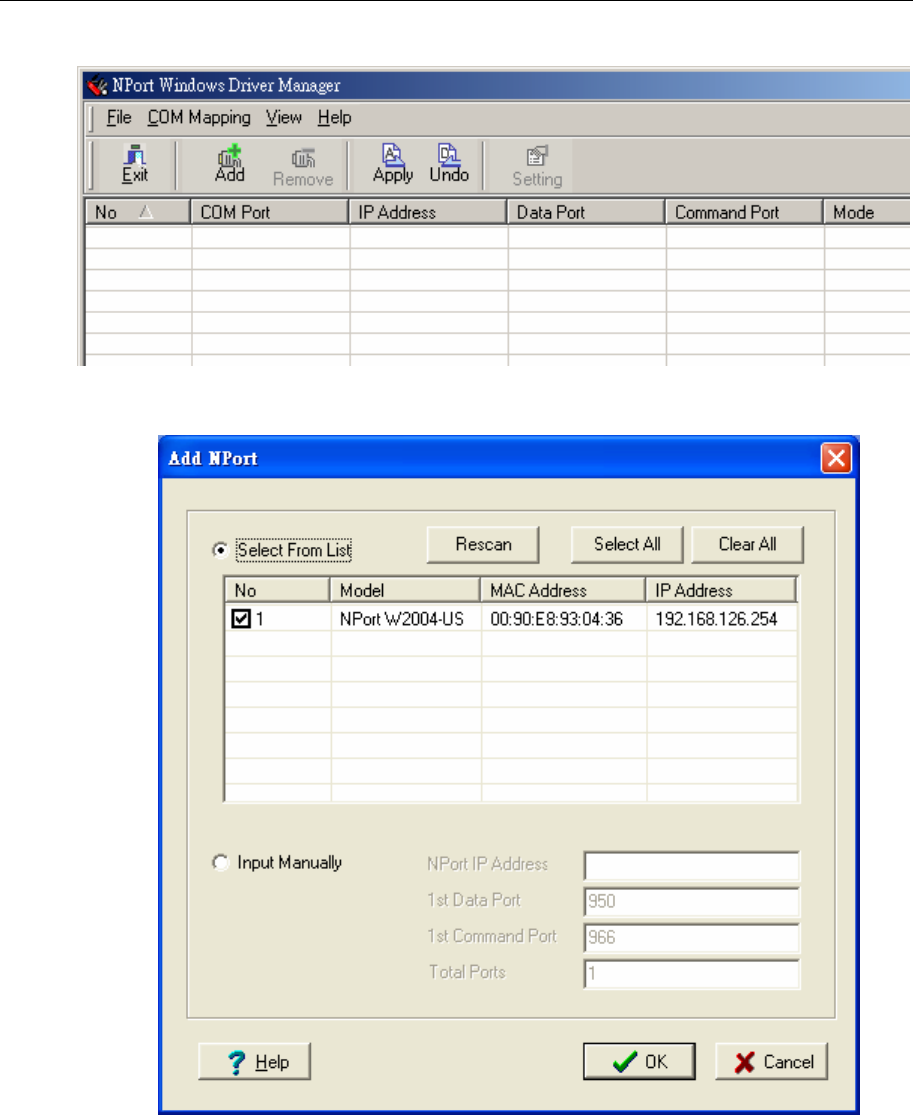
Task: Click the Clear All button
Action: click(x=747, y=545)
